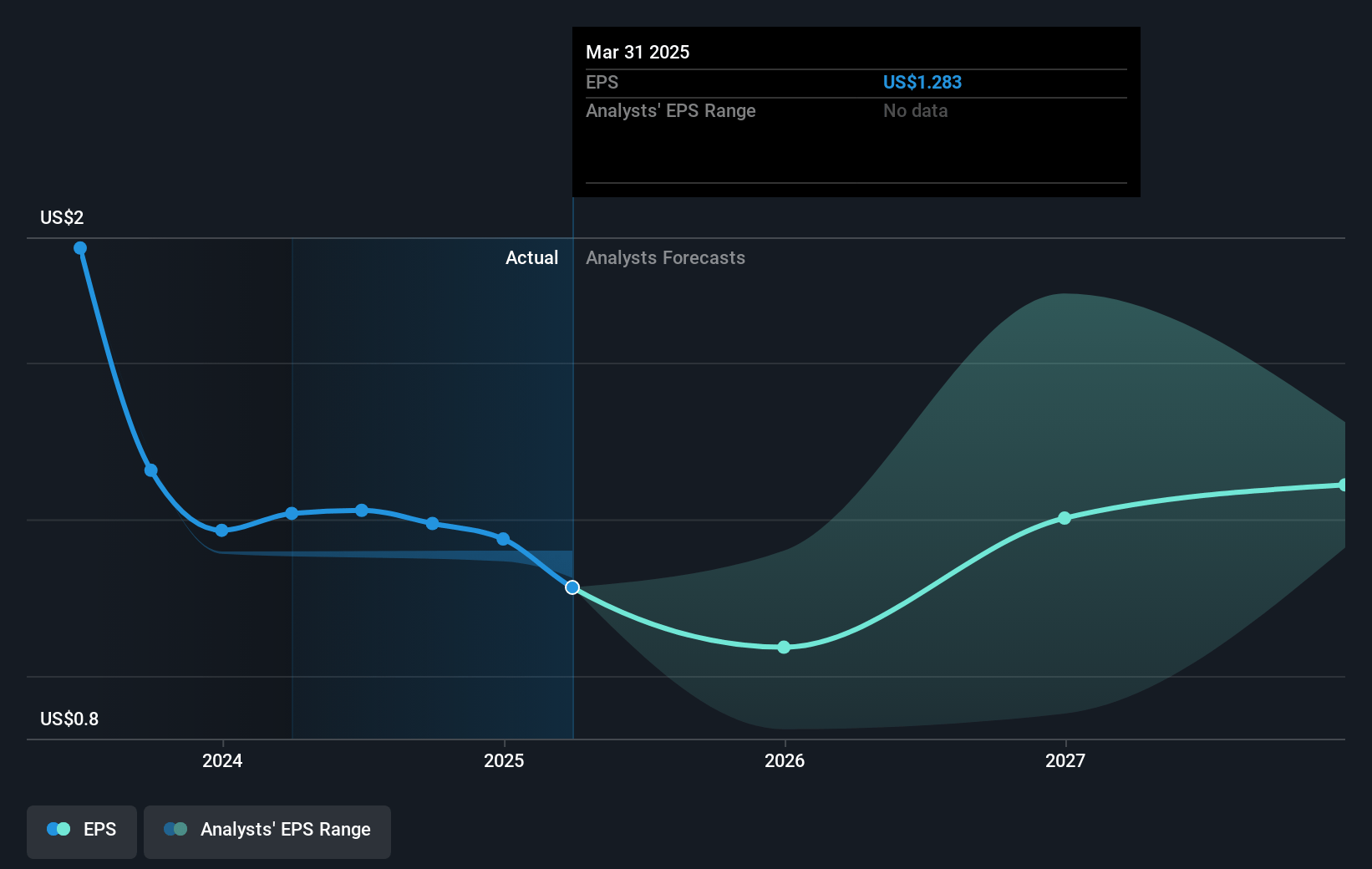1372x869 pixels.
Task: Click the first EPS point near US$2
Action: click(x=80, y=248)
